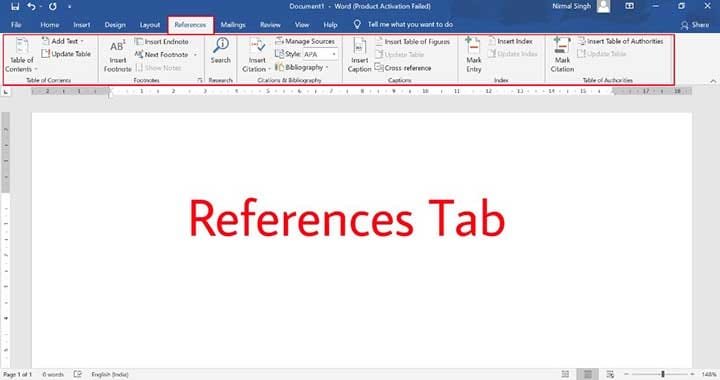Click Update Table in Table of Authorities group
Screen dimensions: 720x380
(602, 54)
